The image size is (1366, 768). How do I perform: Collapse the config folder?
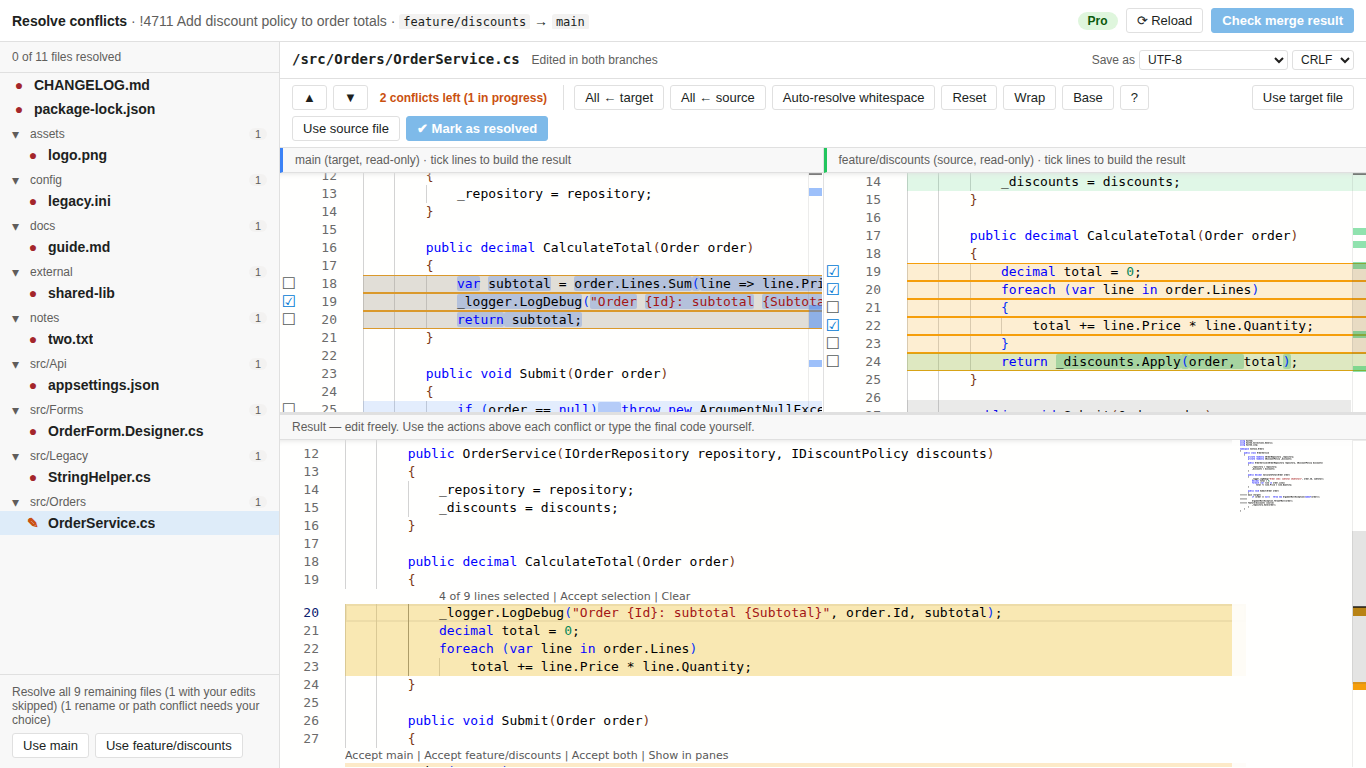click(16, 180)
